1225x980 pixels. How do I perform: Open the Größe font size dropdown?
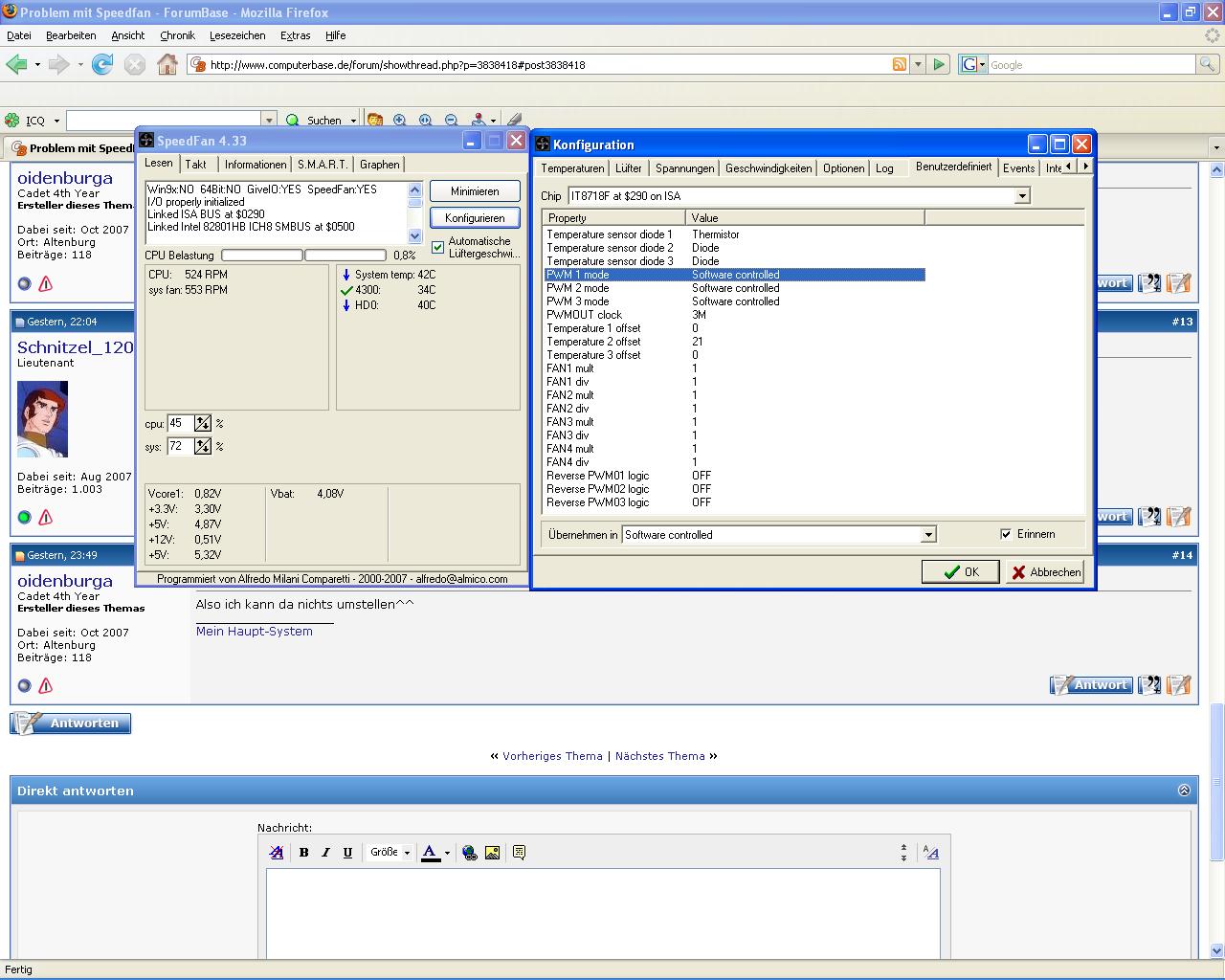pyautogui.click(x=390, y=853)
